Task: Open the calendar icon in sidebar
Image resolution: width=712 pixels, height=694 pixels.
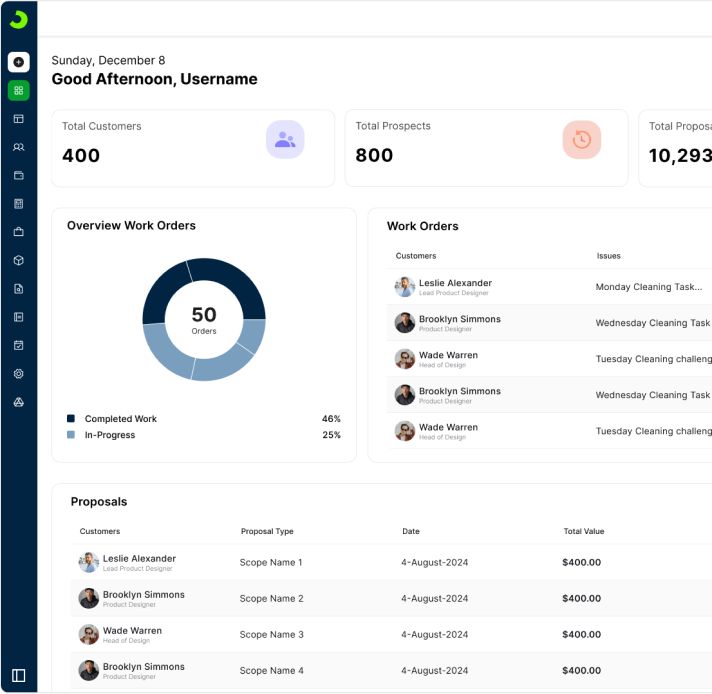Action: 18,345
